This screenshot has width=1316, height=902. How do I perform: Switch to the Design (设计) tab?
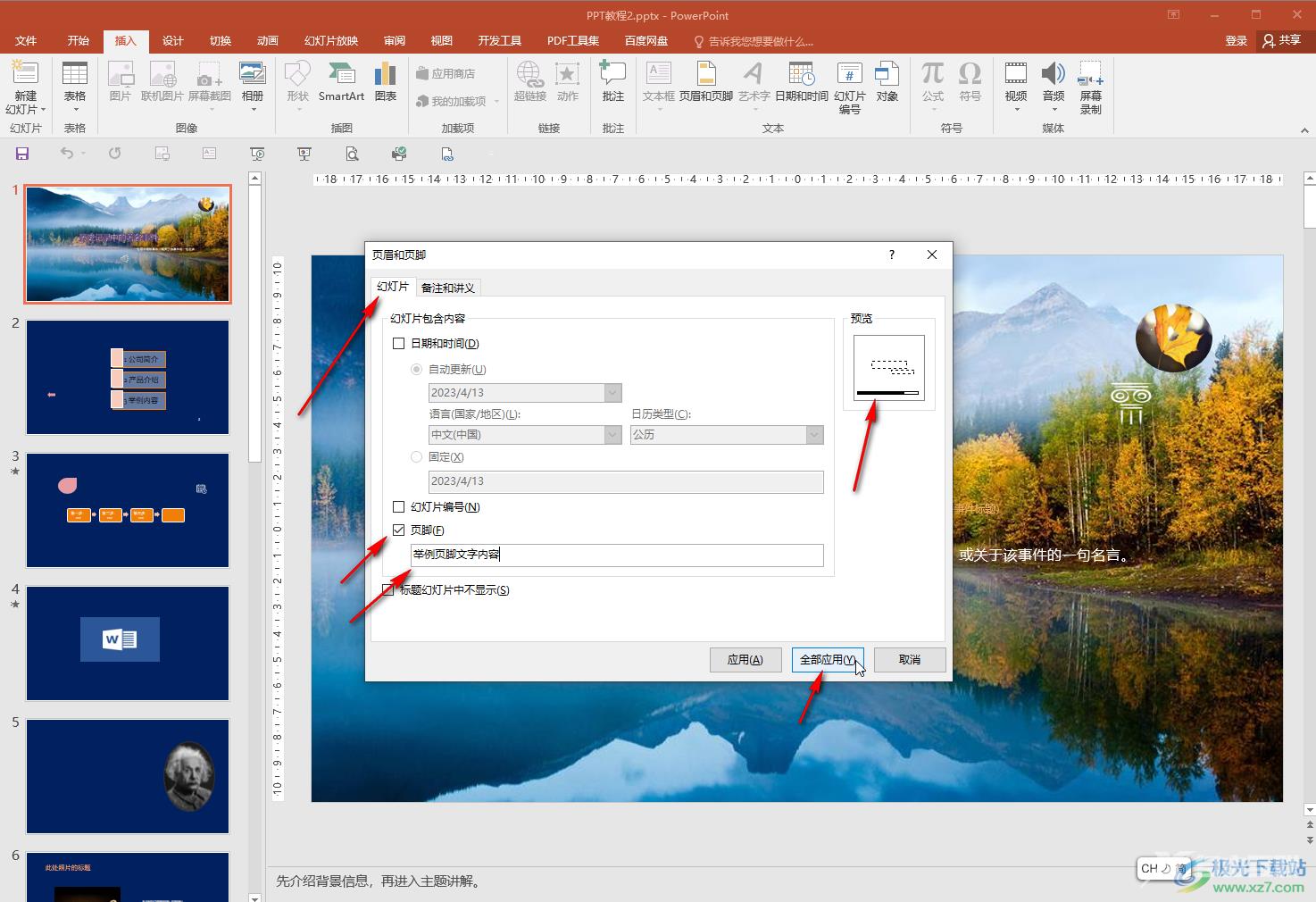coord(173,41)
